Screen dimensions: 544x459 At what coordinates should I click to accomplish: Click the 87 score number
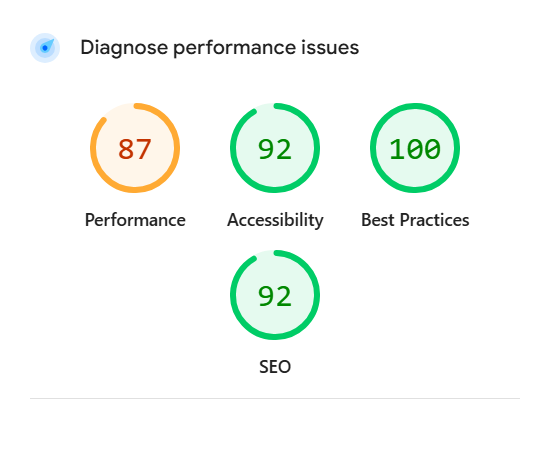pos(135,149)
